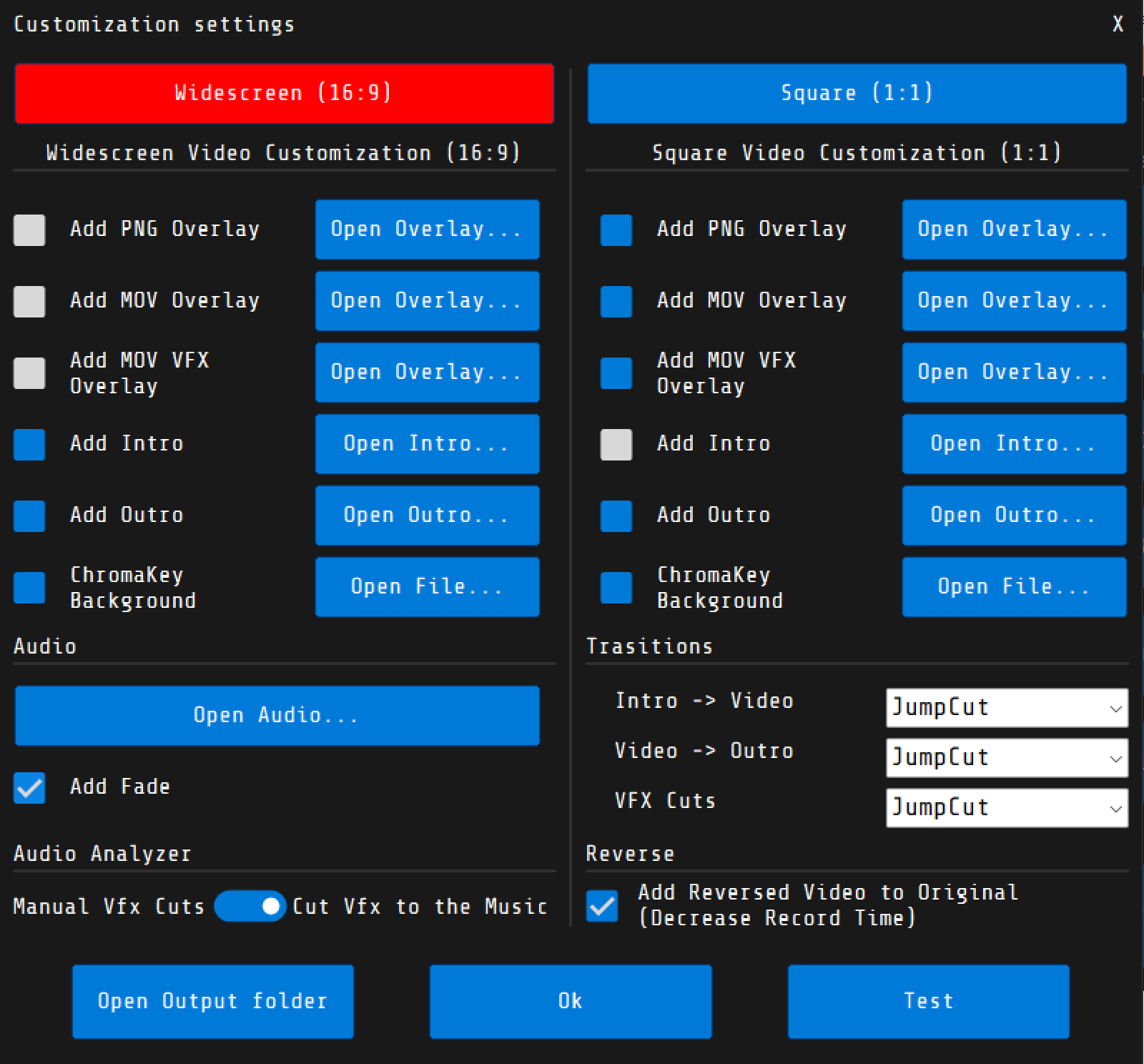
Task: Click widescreen Open Intro button
Action: pyautogui.click(x=427, y=444)
